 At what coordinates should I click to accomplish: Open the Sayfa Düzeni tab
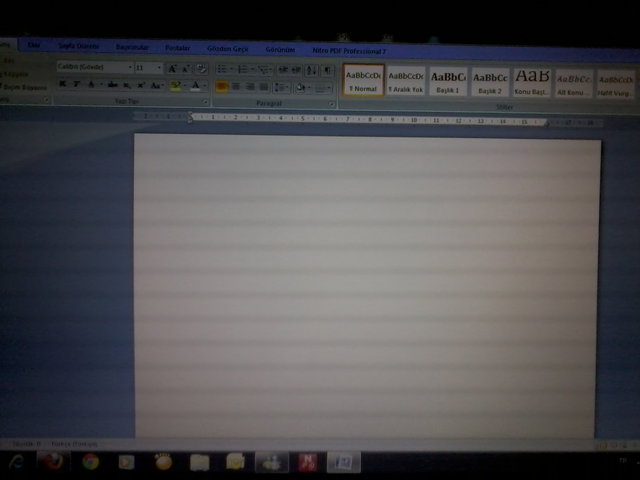click(78, 47)
